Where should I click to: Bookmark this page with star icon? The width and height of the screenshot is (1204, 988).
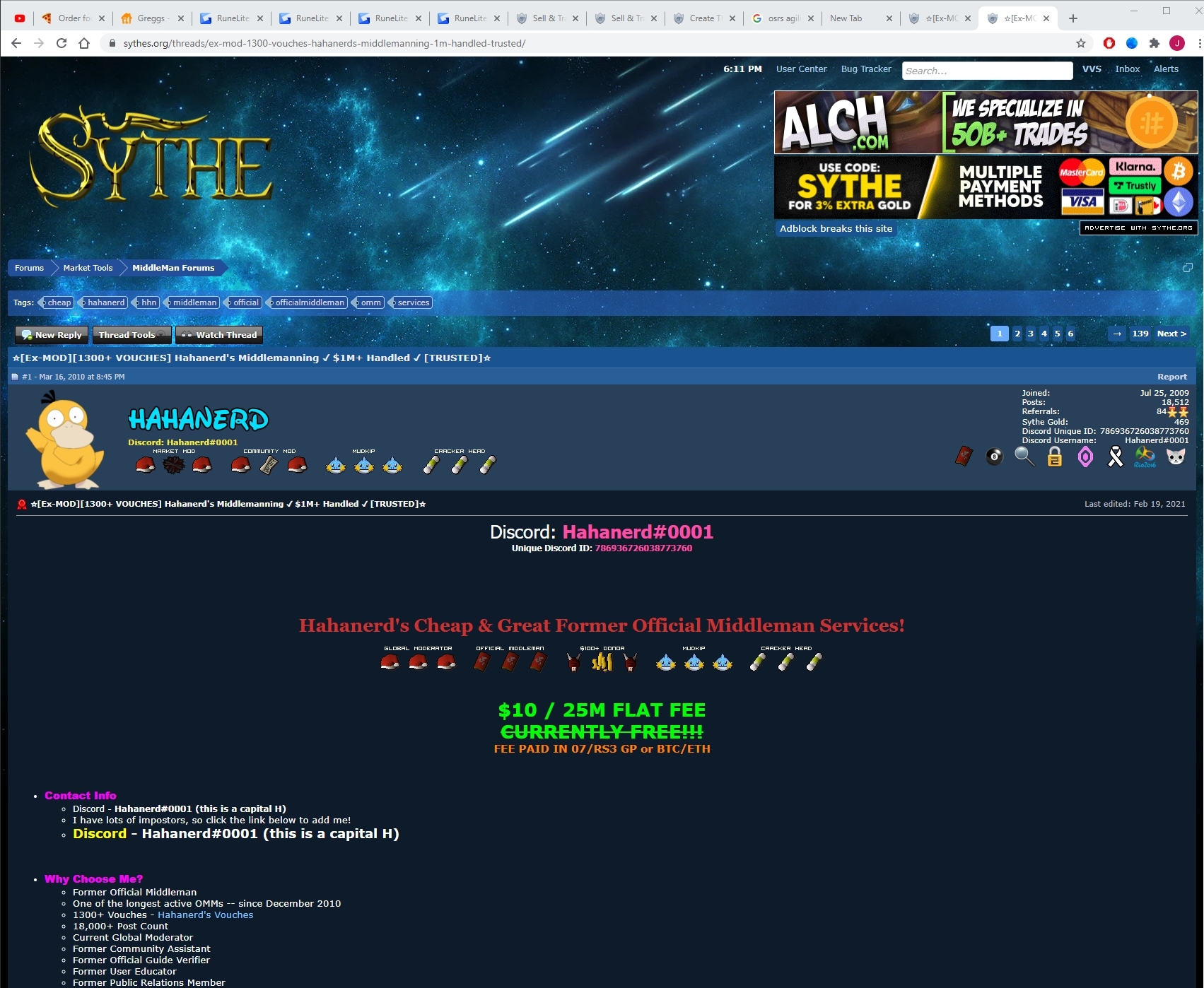point(1081,43)
